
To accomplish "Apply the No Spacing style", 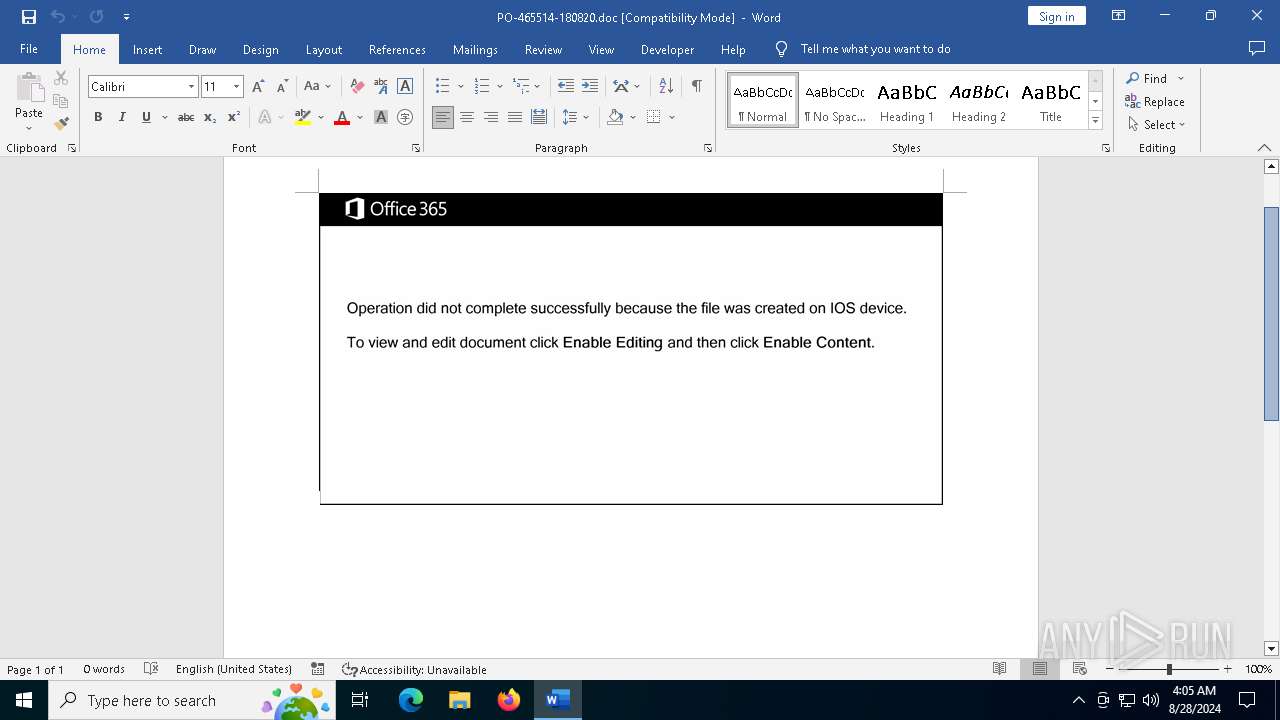I will [835, 101].
